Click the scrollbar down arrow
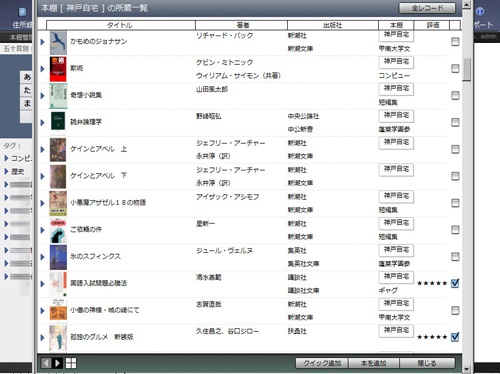 click(467, 369)
